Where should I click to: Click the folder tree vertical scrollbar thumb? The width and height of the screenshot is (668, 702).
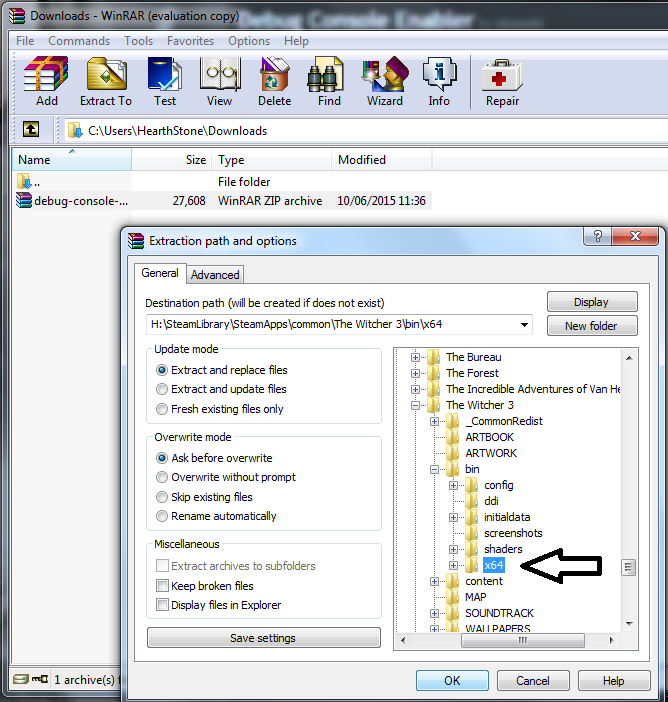(629, 567)
